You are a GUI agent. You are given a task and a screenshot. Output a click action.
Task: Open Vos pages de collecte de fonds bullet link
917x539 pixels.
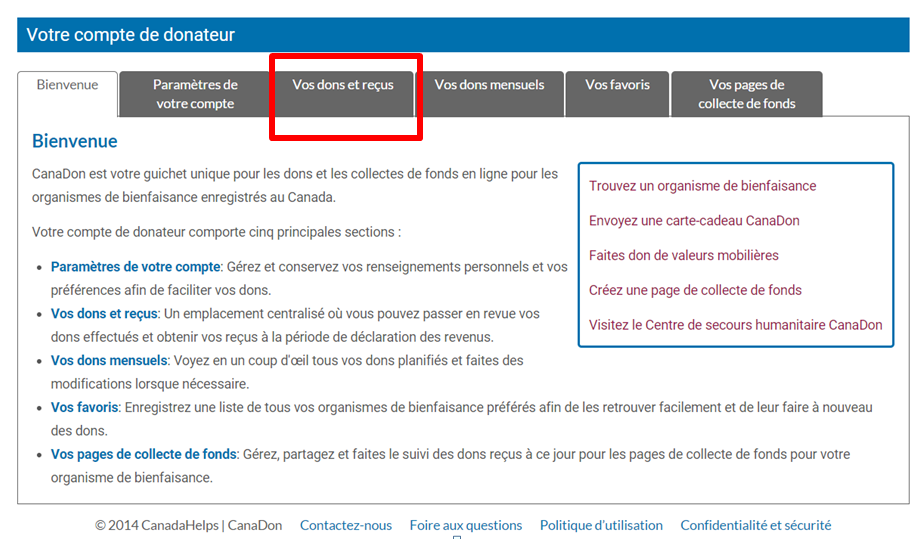pos(143,454)
